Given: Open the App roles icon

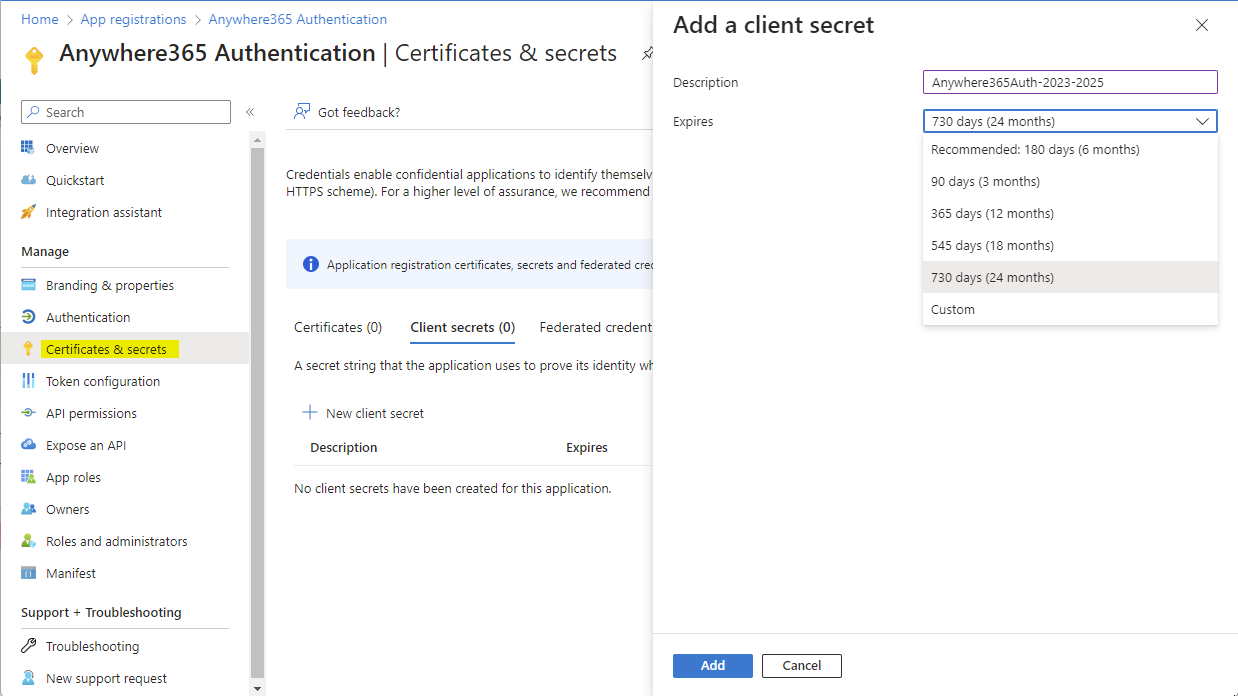Looking at the screenshot, I should tap(28, 477).
